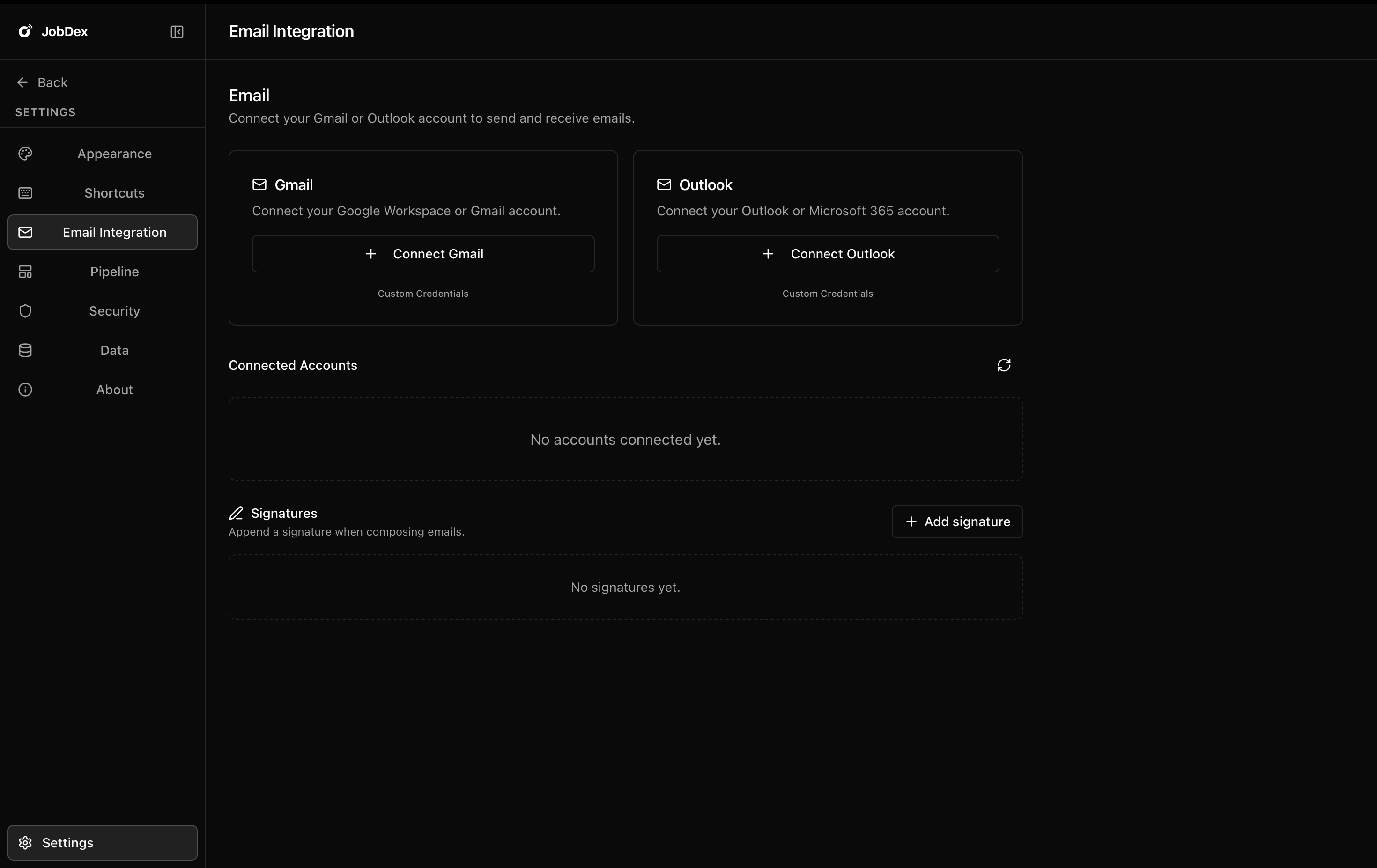Viewport: 1377px width, 868px height.
Task: Click the Gmail card title
Action: click(x=294, y=185)
